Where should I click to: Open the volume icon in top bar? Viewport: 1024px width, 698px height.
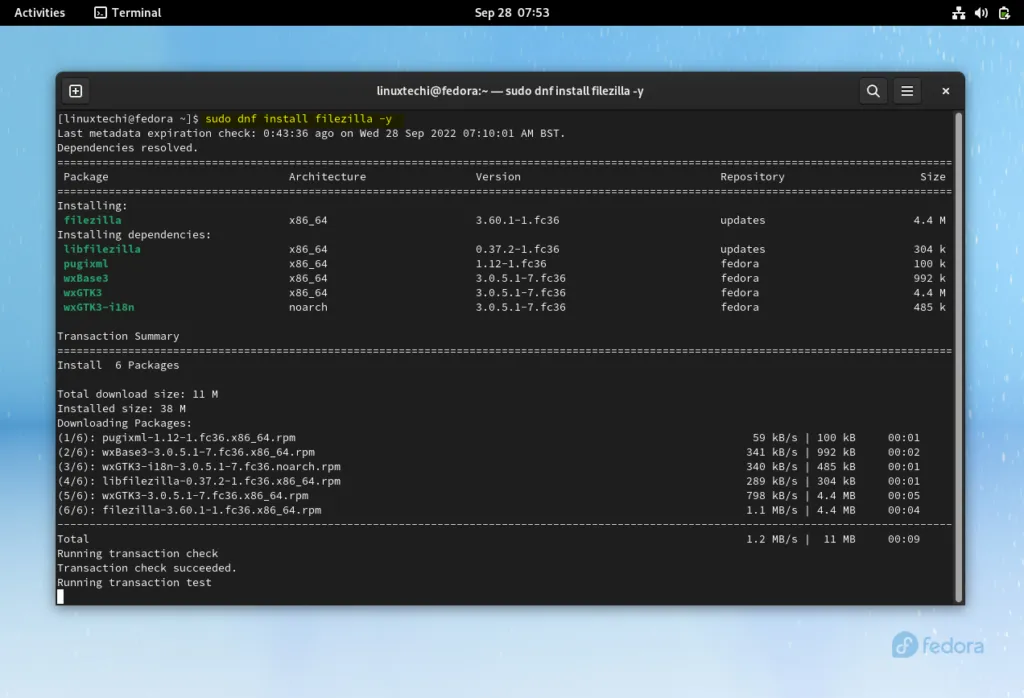981,12
